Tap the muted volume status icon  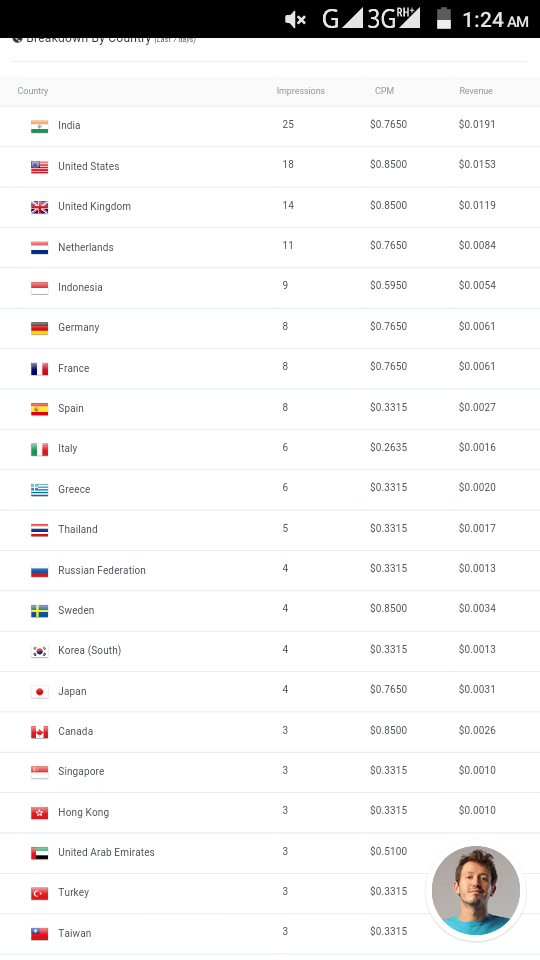[295, 20]
